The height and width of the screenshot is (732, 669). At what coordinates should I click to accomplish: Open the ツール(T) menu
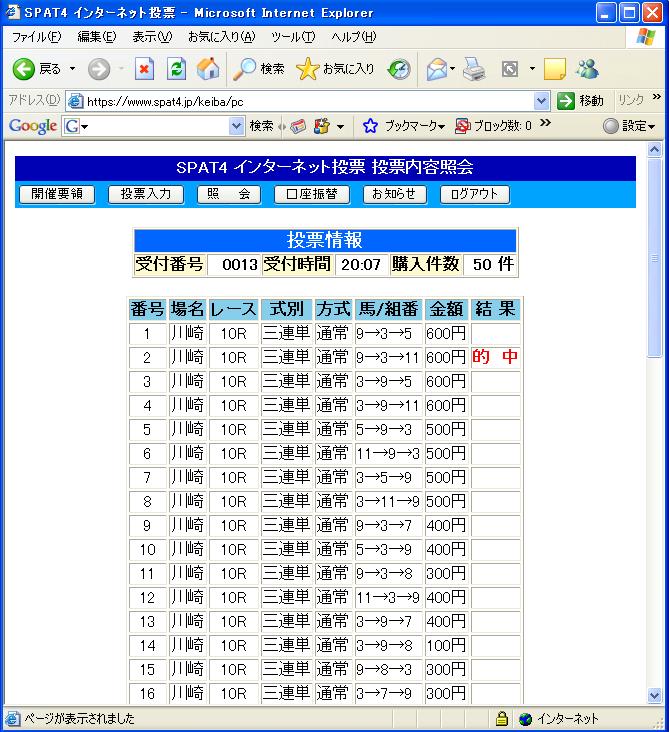[x=293, y=37]
